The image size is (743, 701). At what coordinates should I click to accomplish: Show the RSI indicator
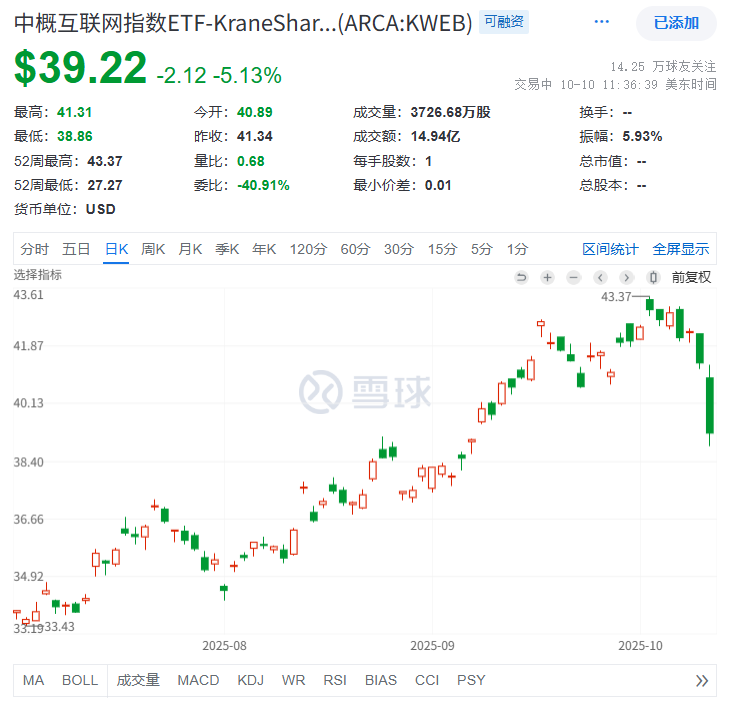click(x=335, y=681)
